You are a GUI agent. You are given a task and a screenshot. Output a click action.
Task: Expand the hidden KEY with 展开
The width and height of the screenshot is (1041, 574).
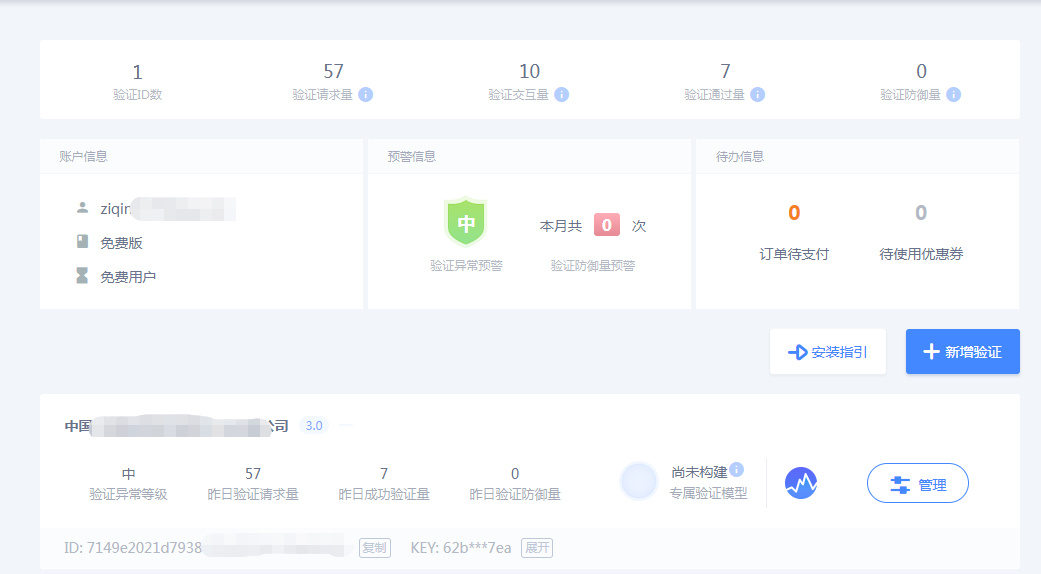tap(537, 548)
